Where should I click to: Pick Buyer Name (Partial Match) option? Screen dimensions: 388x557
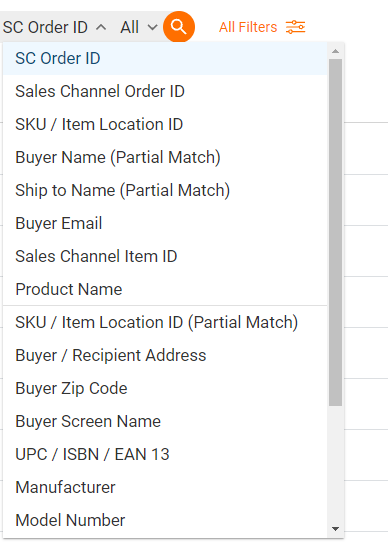pyautogui.click(x=165, y=157)
